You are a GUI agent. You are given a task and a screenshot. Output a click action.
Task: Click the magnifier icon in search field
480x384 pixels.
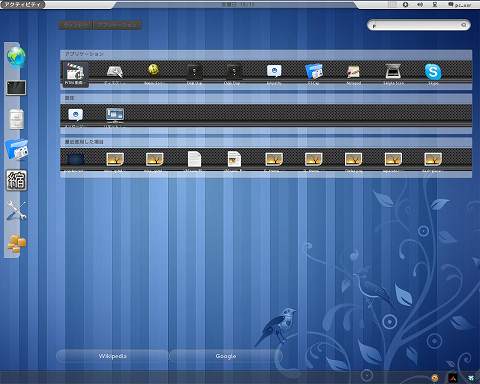click(x=464, y=25)
